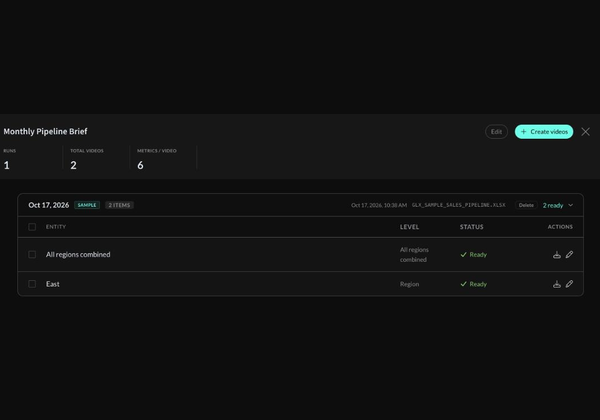Download the All regions combined video
The width and height of the screenshot is (600, 420).
pos(557,255)
